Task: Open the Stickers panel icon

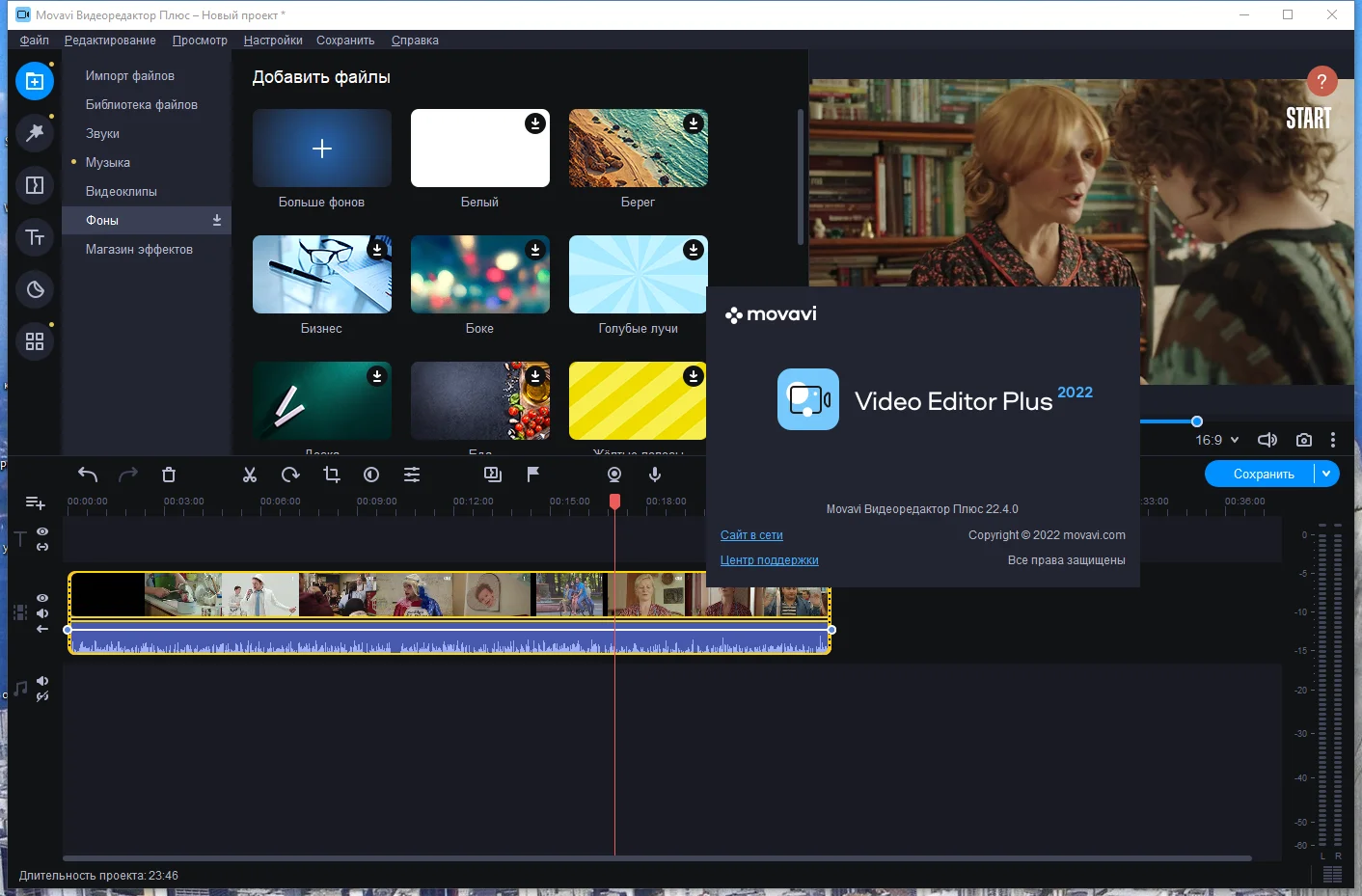Action: [x=35, y=289]
